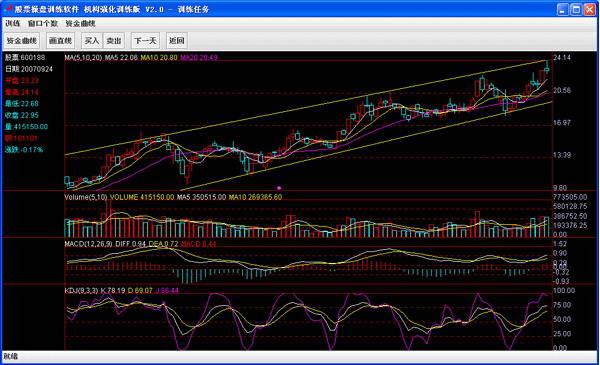Screen dimensions: 600x365
Task: Click the MA(5,10,20) indicator label
Action: (83, 57)
